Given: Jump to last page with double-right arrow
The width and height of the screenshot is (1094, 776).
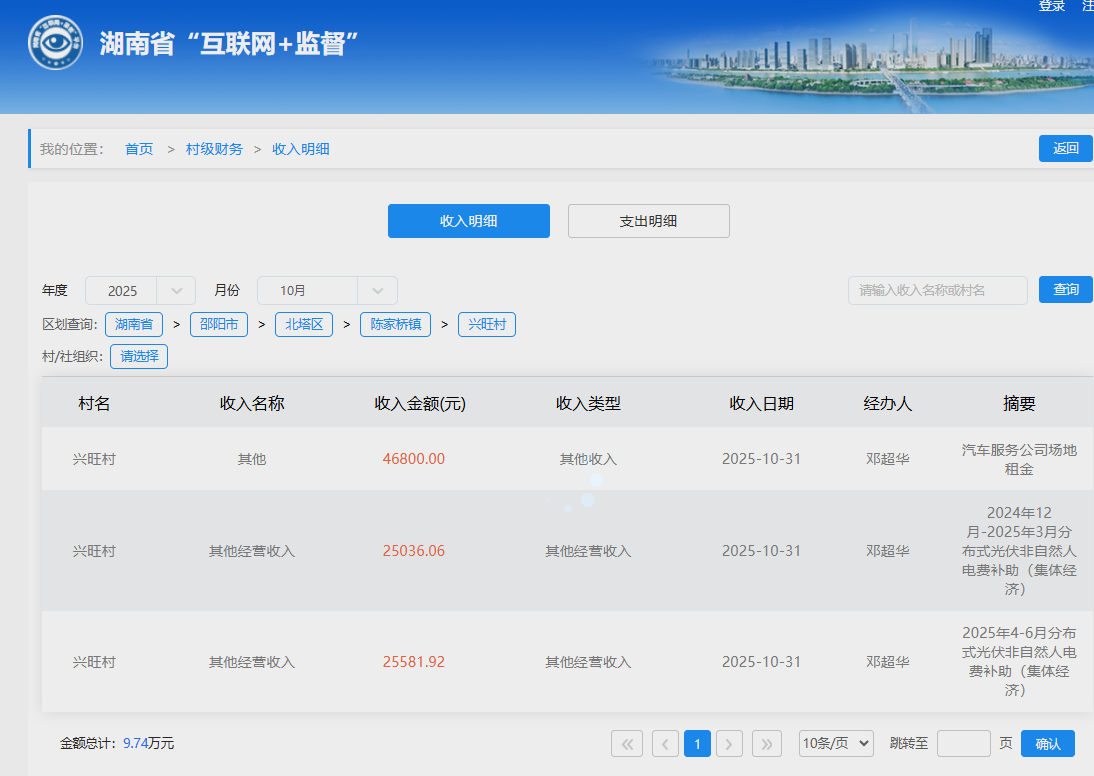Looking at the screenshot, I should pyautogui.click(x=767, y=744).
